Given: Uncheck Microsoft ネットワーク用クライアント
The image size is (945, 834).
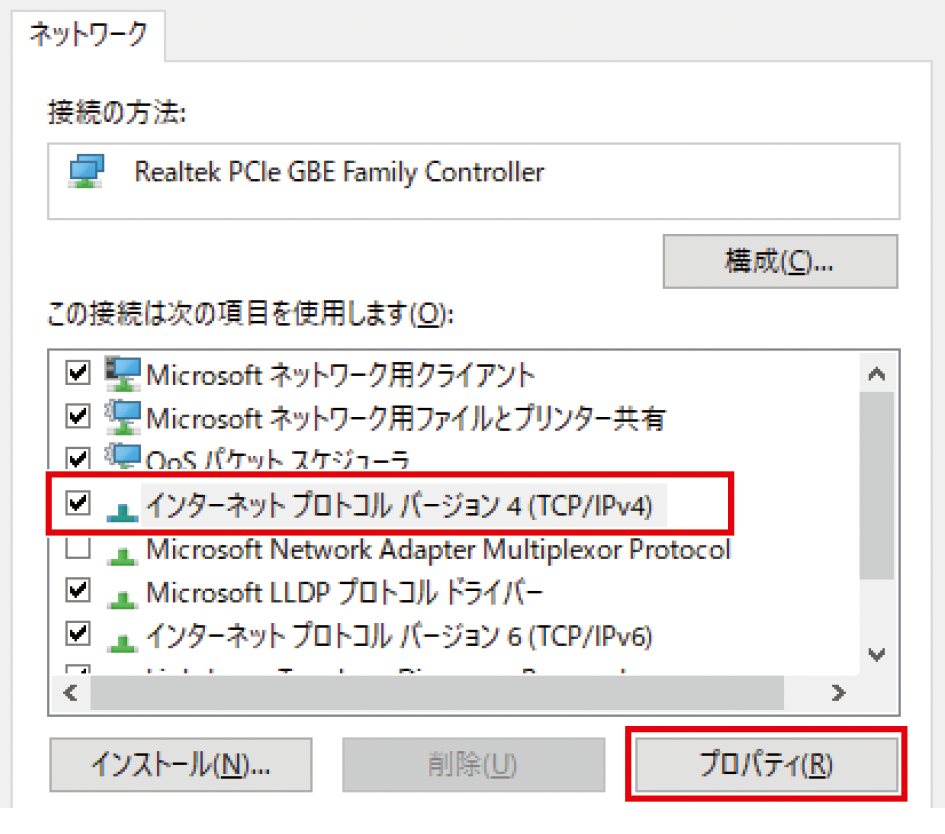Looking at the screenshot, I should [77, 373].
